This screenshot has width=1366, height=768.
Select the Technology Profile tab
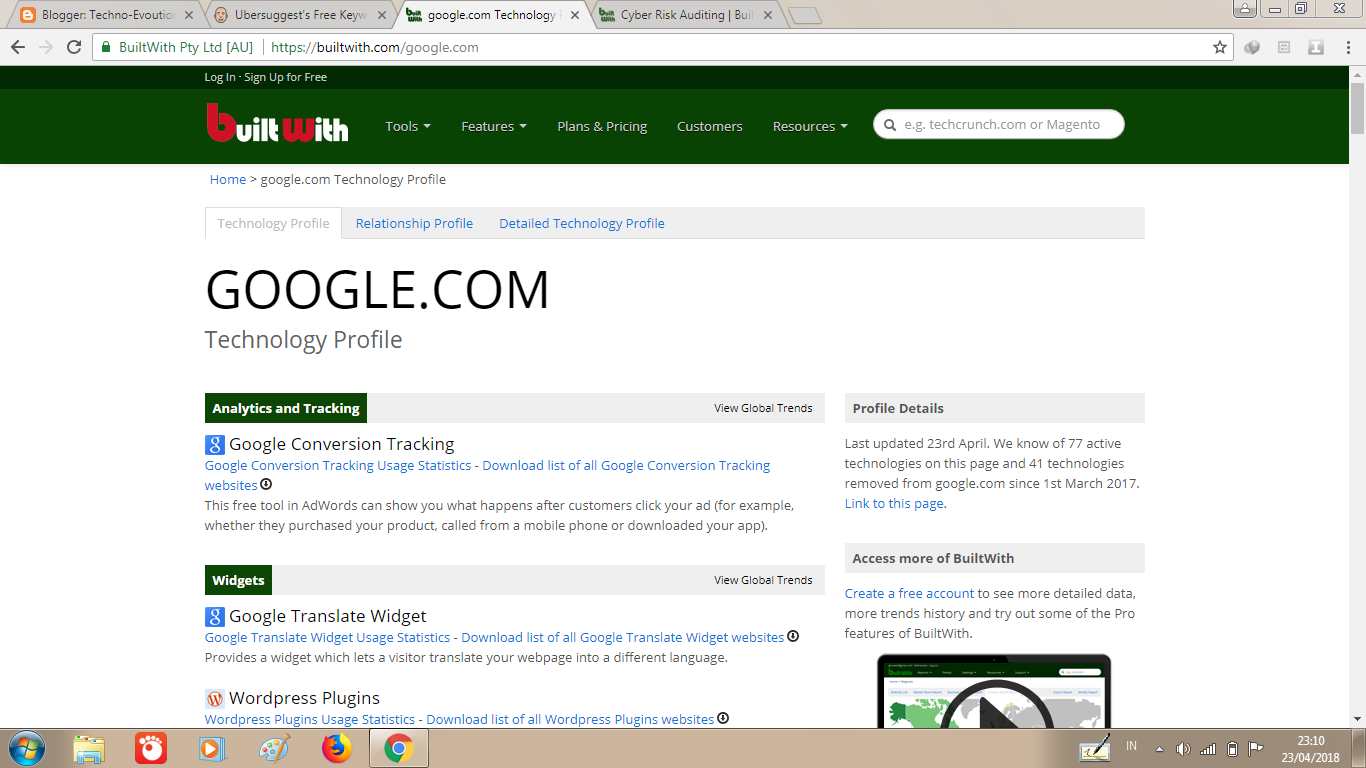coord(273,223)
